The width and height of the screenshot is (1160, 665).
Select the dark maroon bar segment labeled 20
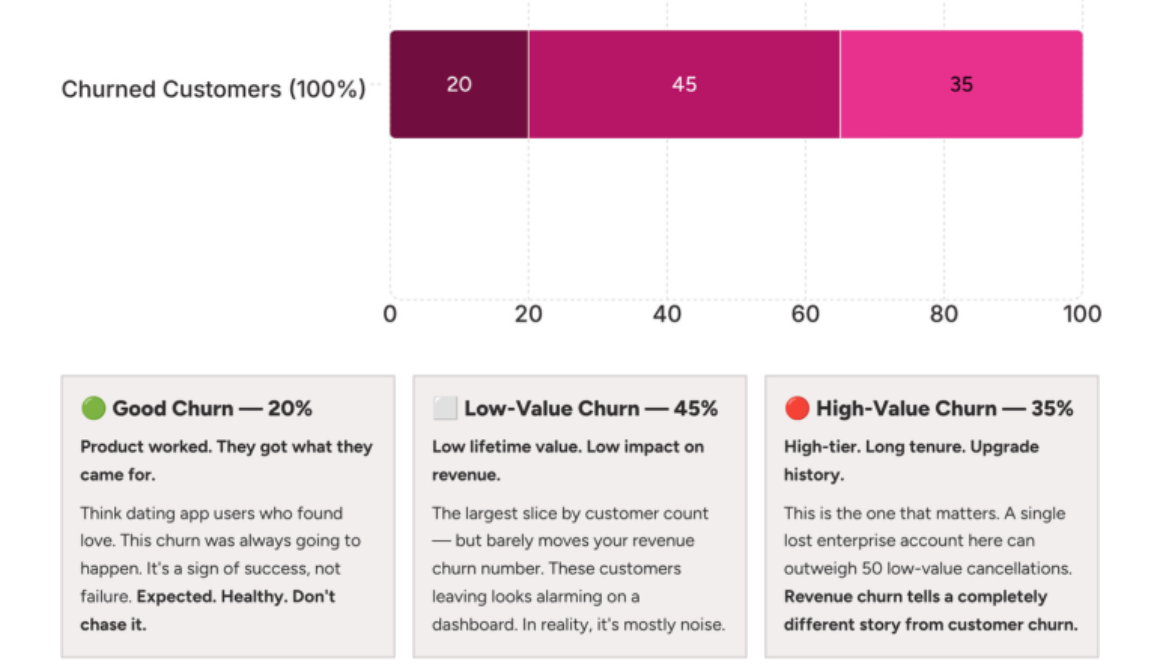pos(459,84)
